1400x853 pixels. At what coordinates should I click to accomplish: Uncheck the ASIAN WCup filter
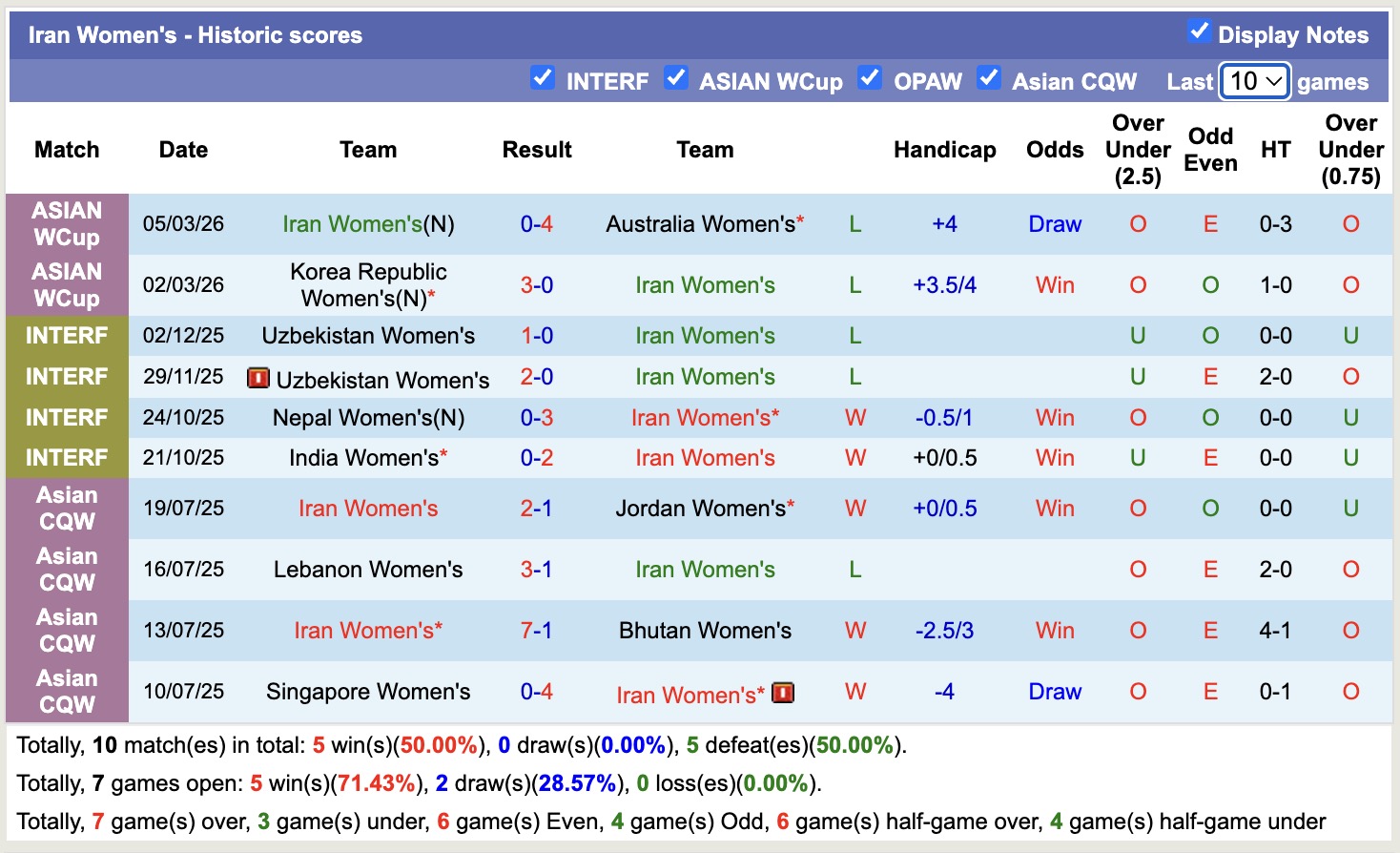coord(676,77)
